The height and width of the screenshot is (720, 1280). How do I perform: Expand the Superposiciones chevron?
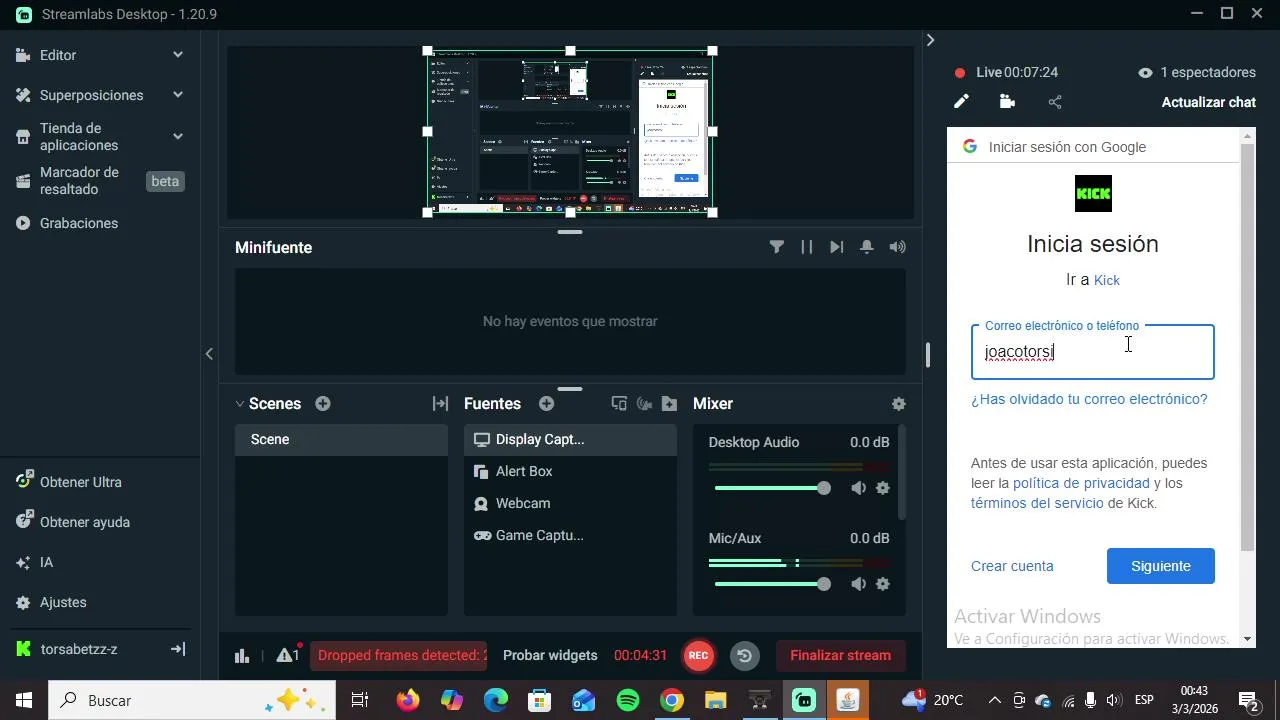click(x=178, y=95)
